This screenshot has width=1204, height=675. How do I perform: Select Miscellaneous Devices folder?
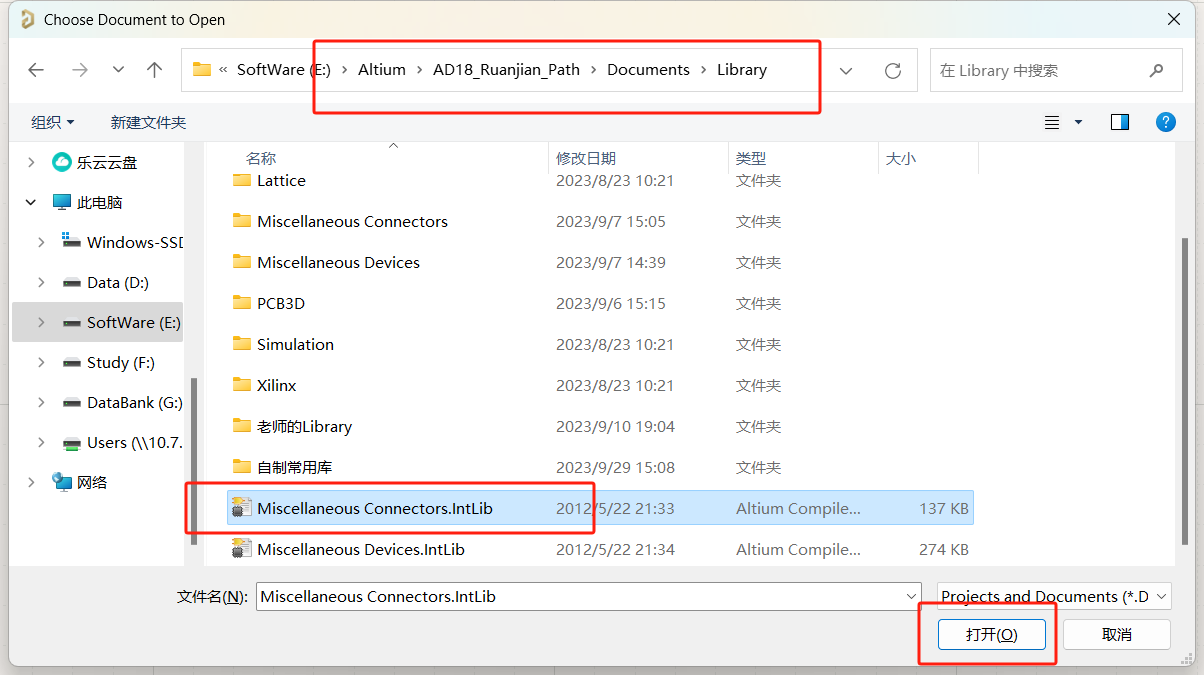338,262
